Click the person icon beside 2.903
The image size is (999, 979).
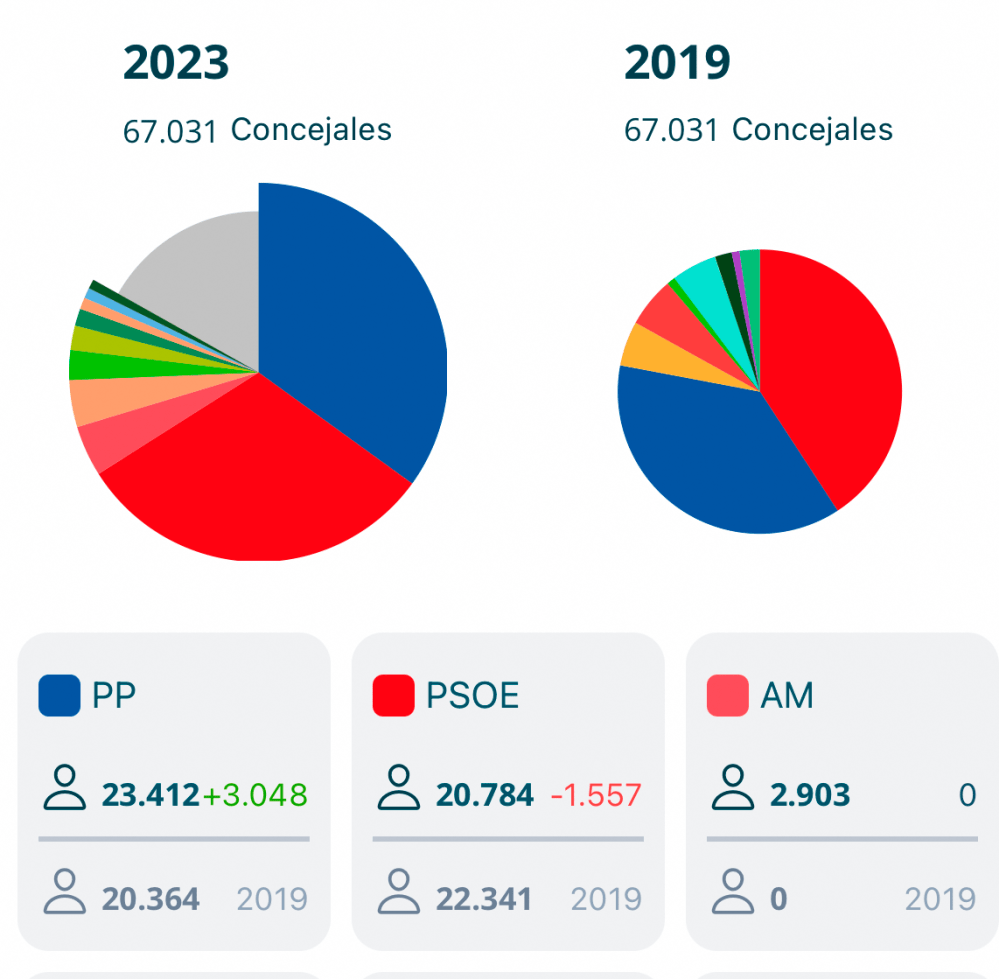734,789
